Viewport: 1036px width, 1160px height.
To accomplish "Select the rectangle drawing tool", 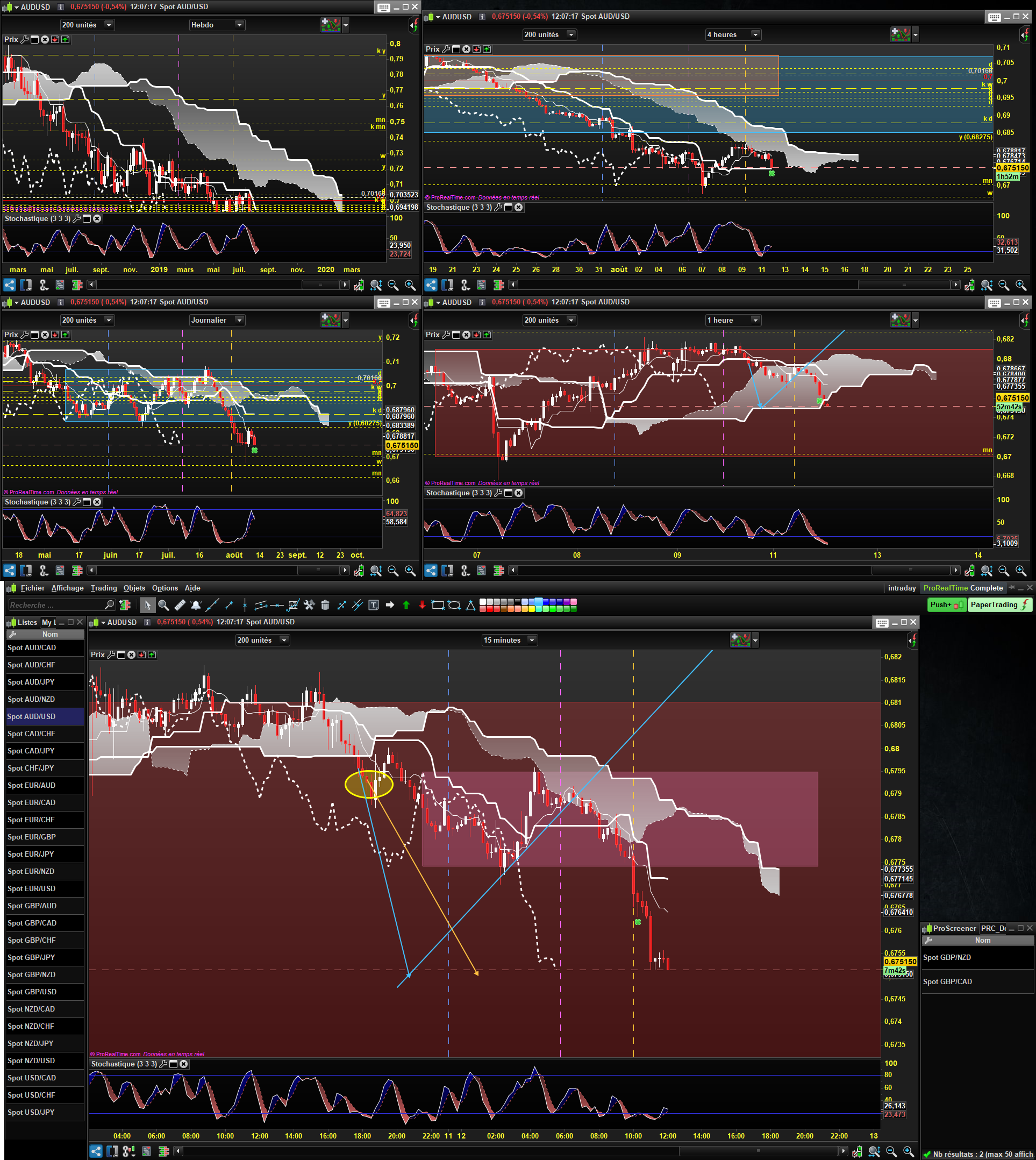I will tap(438, 605).
